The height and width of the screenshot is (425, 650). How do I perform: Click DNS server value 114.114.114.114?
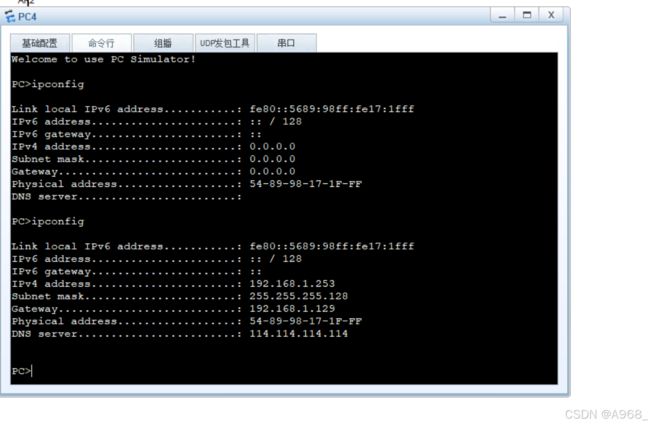click(298, 334)
